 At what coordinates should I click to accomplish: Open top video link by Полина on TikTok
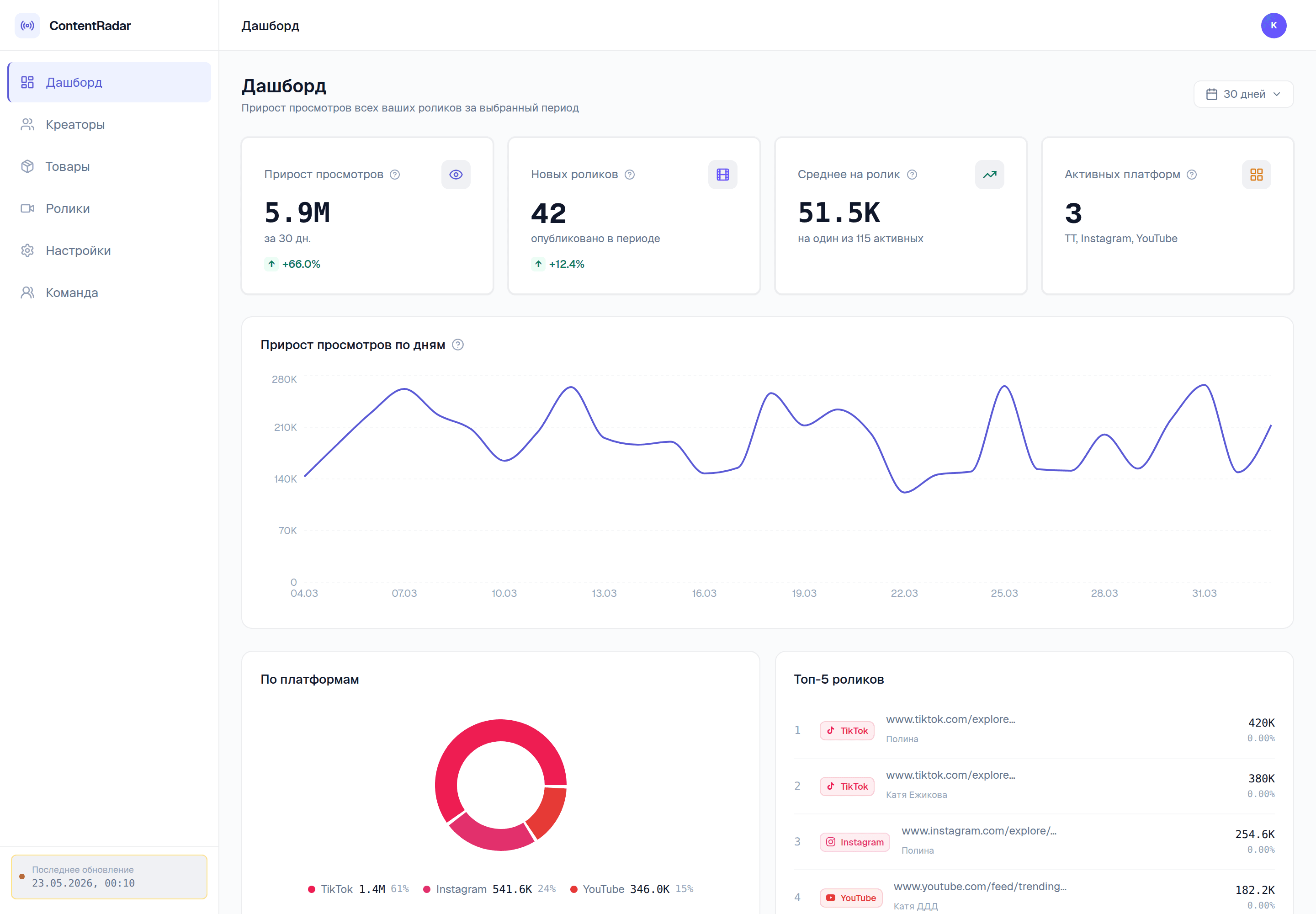[x=950, y=719]
